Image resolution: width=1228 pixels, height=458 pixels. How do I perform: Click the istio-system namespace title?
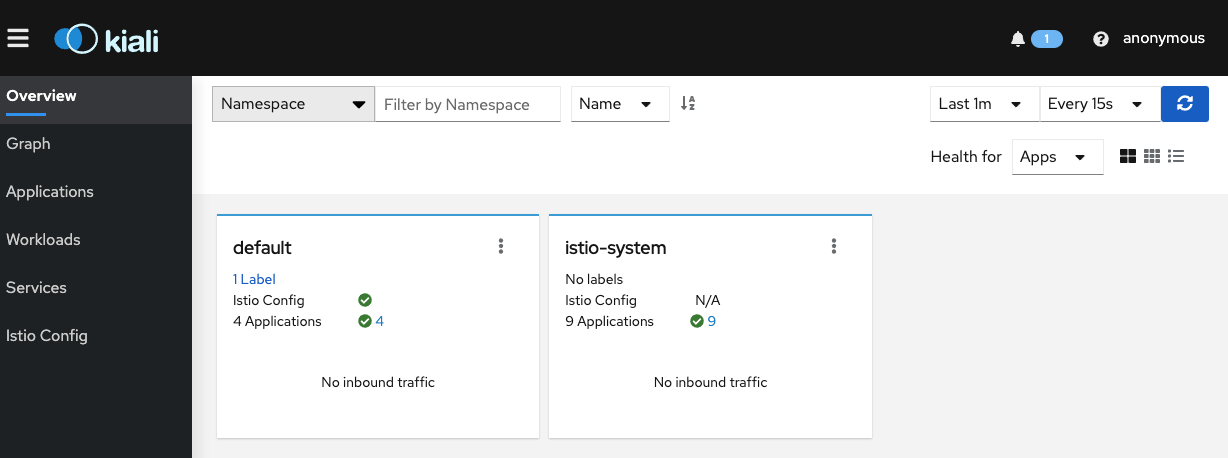[616, 247]
